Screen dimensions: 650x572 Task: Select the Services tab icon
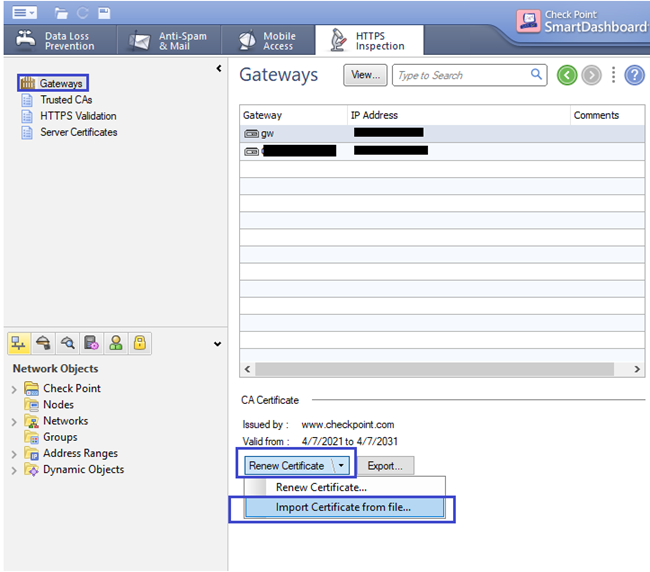click(x=43, y=343)
